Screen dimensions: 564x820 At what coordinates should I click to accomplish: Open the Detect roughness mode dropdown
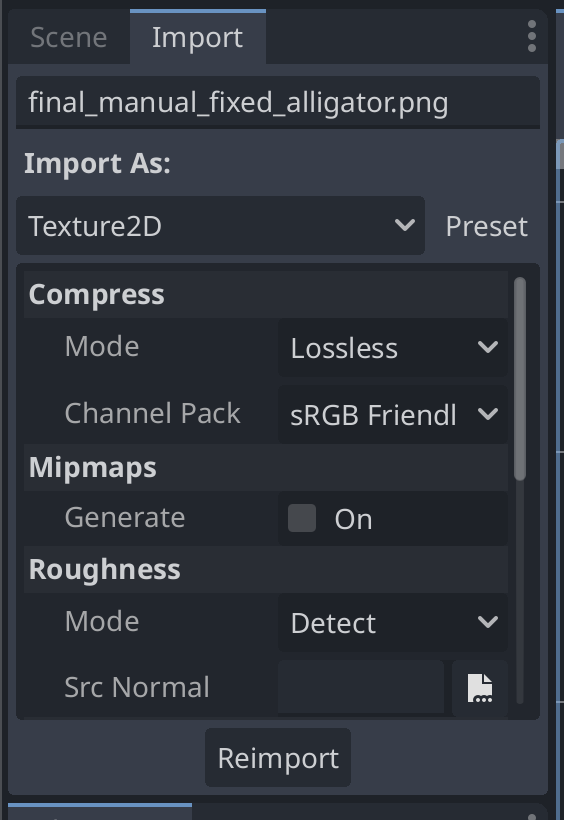click(x=393, y=622)
